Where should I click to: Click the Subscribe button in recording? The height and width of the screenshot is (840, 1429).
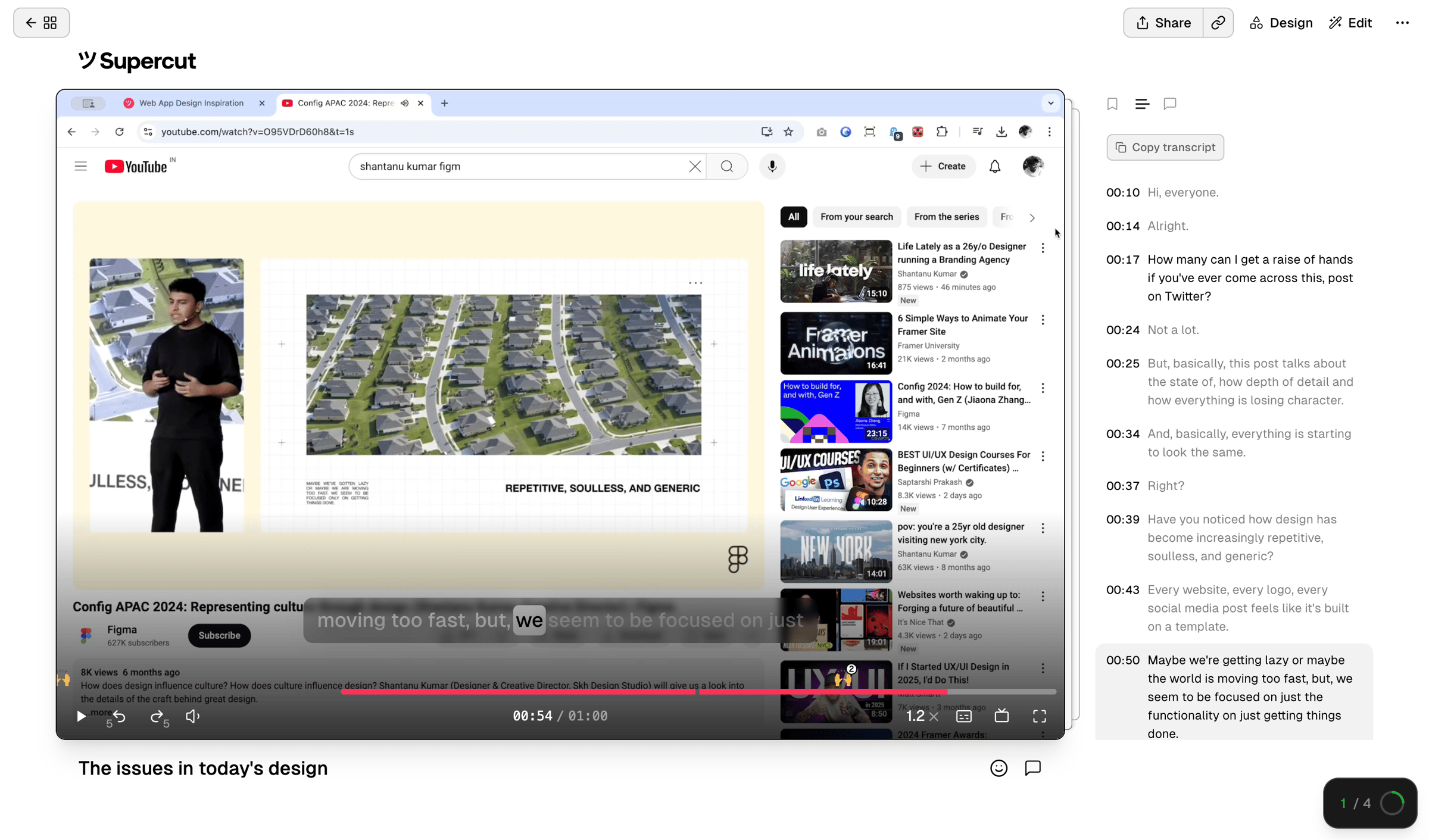point(219,635)
